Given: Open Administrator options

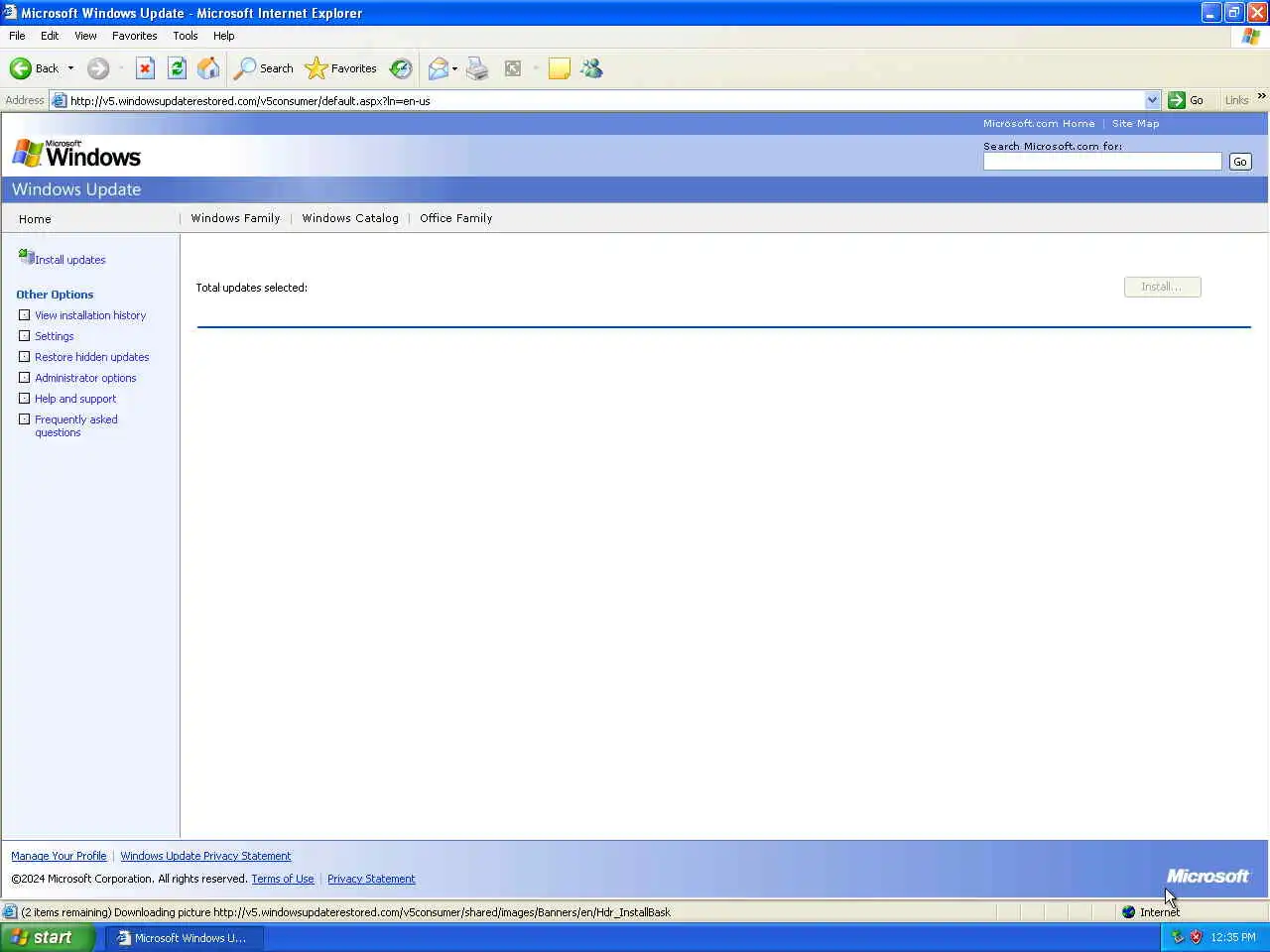Looking at the screenshot, I should [x=85, y=378].
